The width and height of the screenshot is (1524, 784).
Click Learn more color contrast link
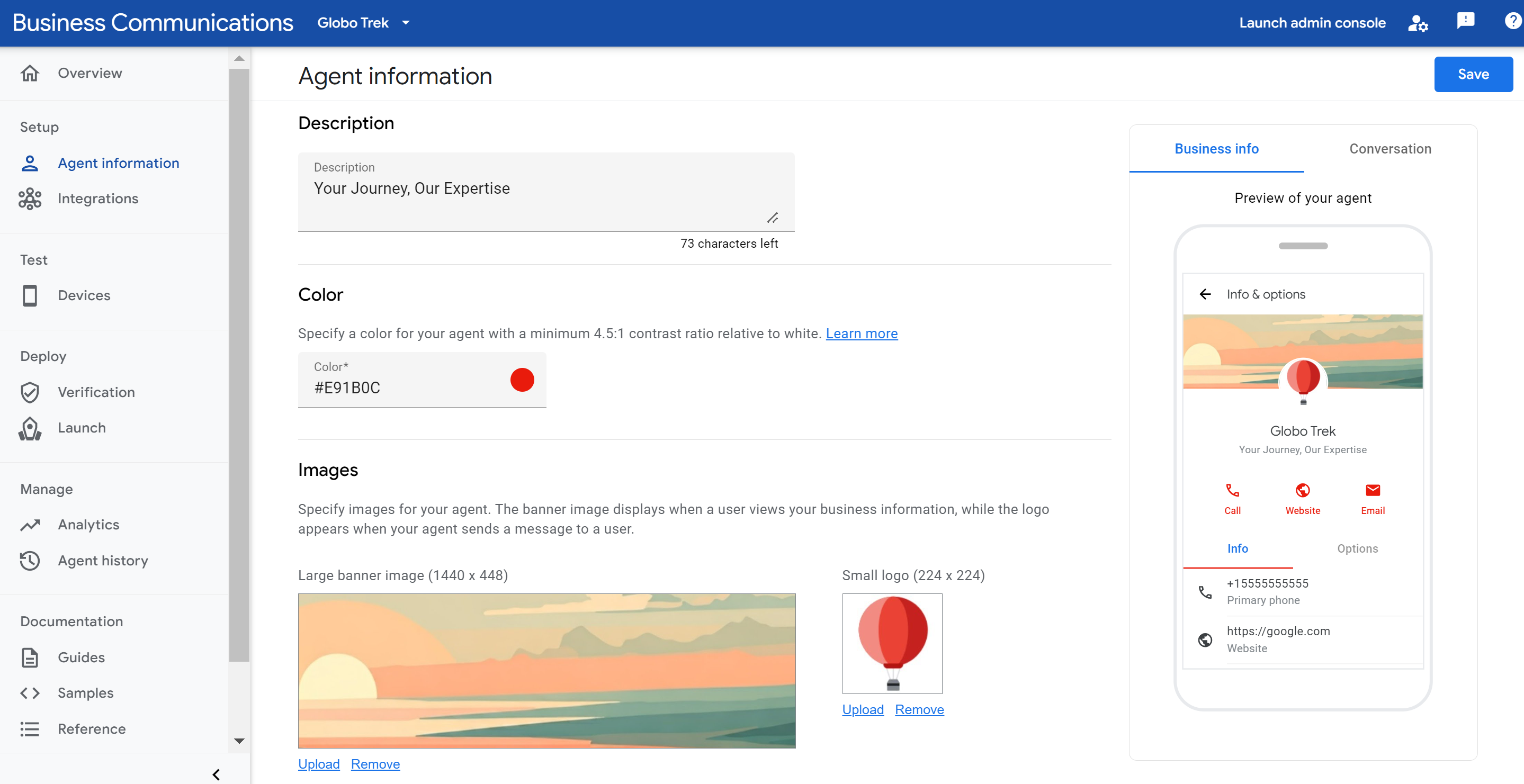click(x=861, y=333)
